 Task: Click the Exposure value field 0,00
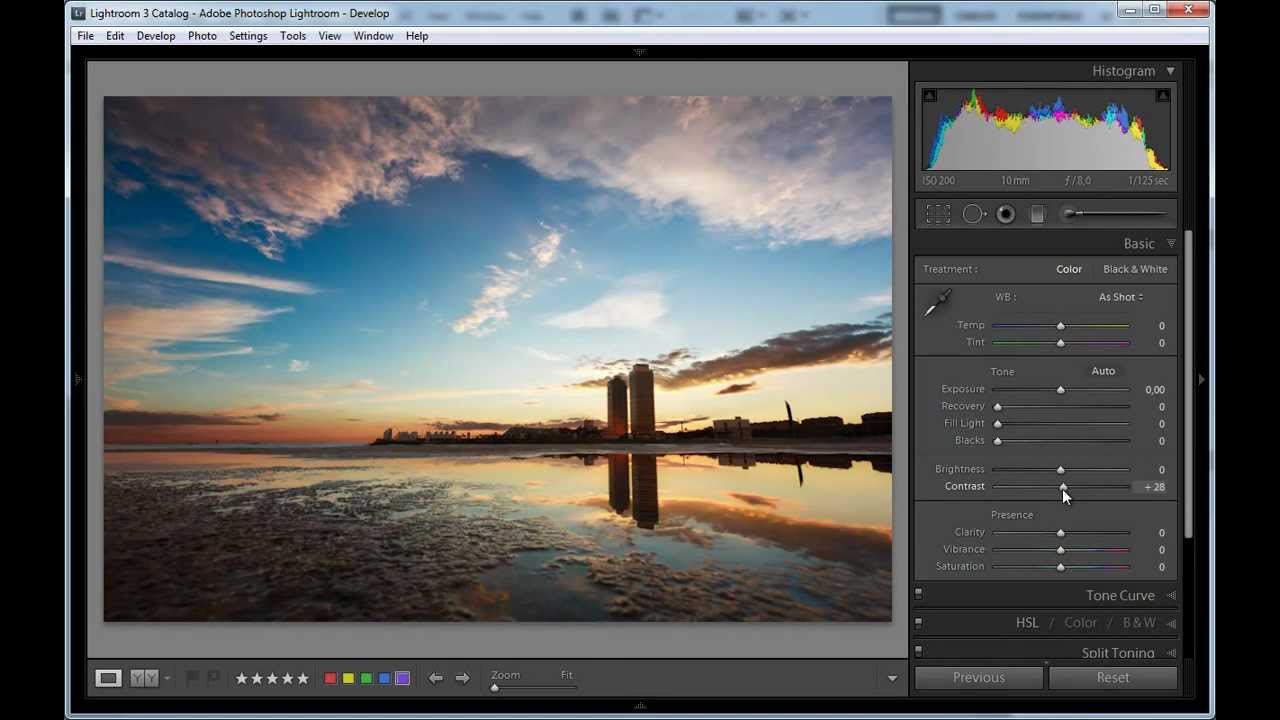(1154, 390)
